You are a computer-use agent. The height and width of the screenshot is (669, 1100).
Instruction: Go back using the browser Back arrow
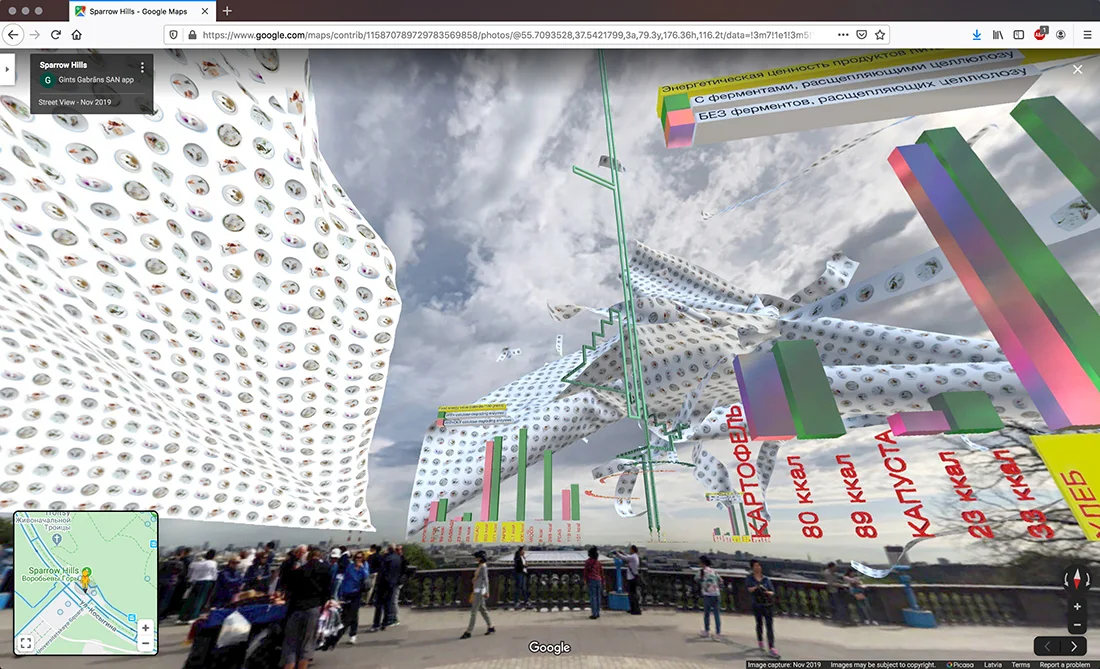tap(13, 34)
